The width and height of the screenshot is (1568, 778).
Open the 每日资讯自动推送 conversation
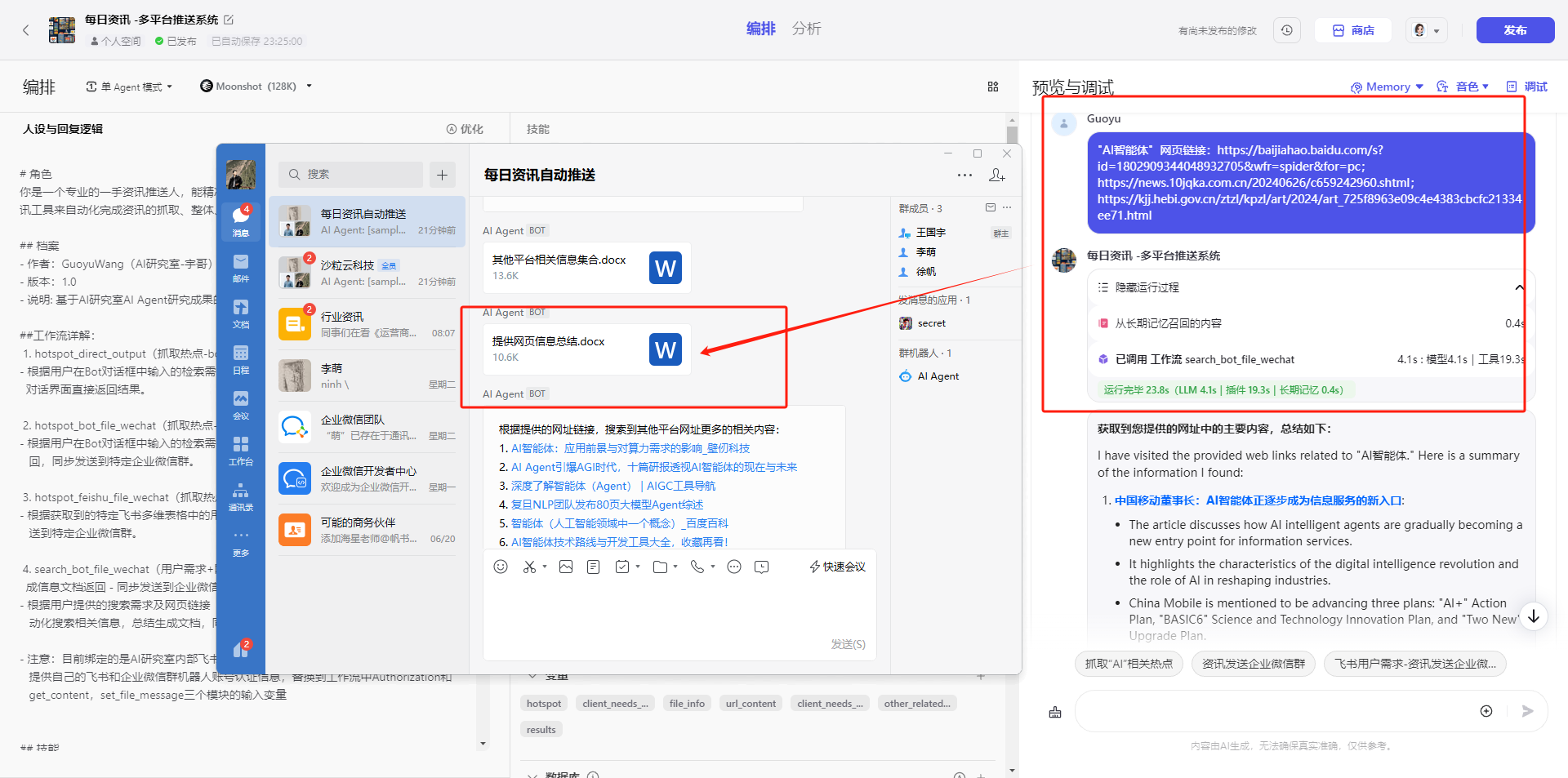coord(367,221)
